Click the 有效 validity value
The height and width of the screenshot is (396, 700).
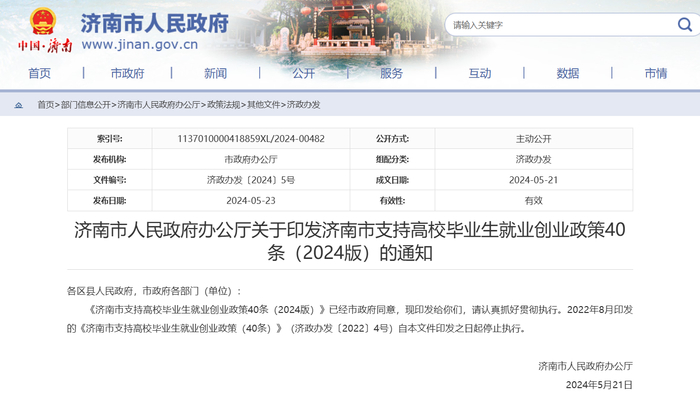(x=533, y=200)
